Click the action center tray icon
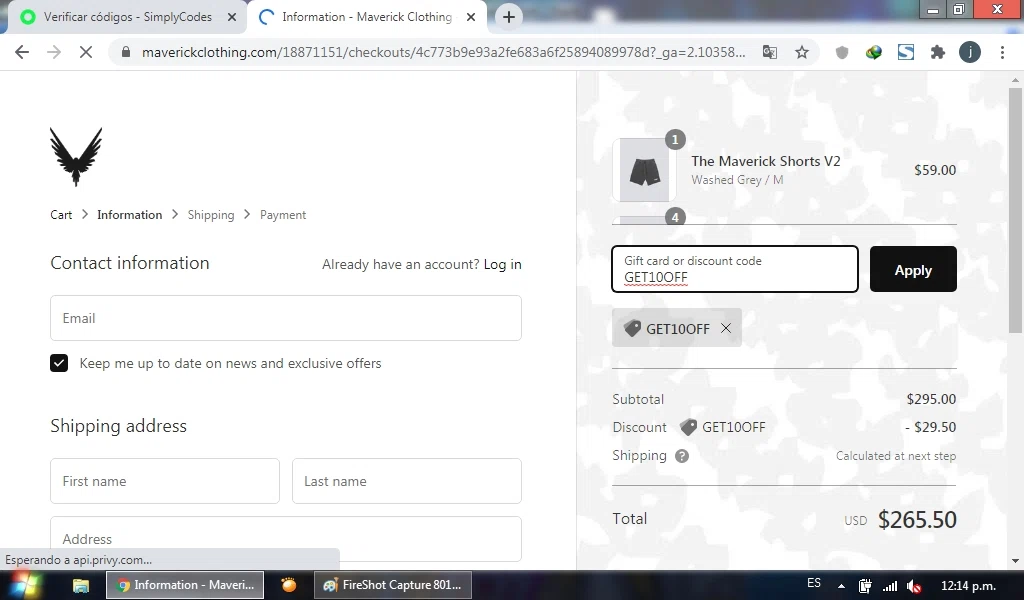 pyautogui.click(x=865, y=586)
